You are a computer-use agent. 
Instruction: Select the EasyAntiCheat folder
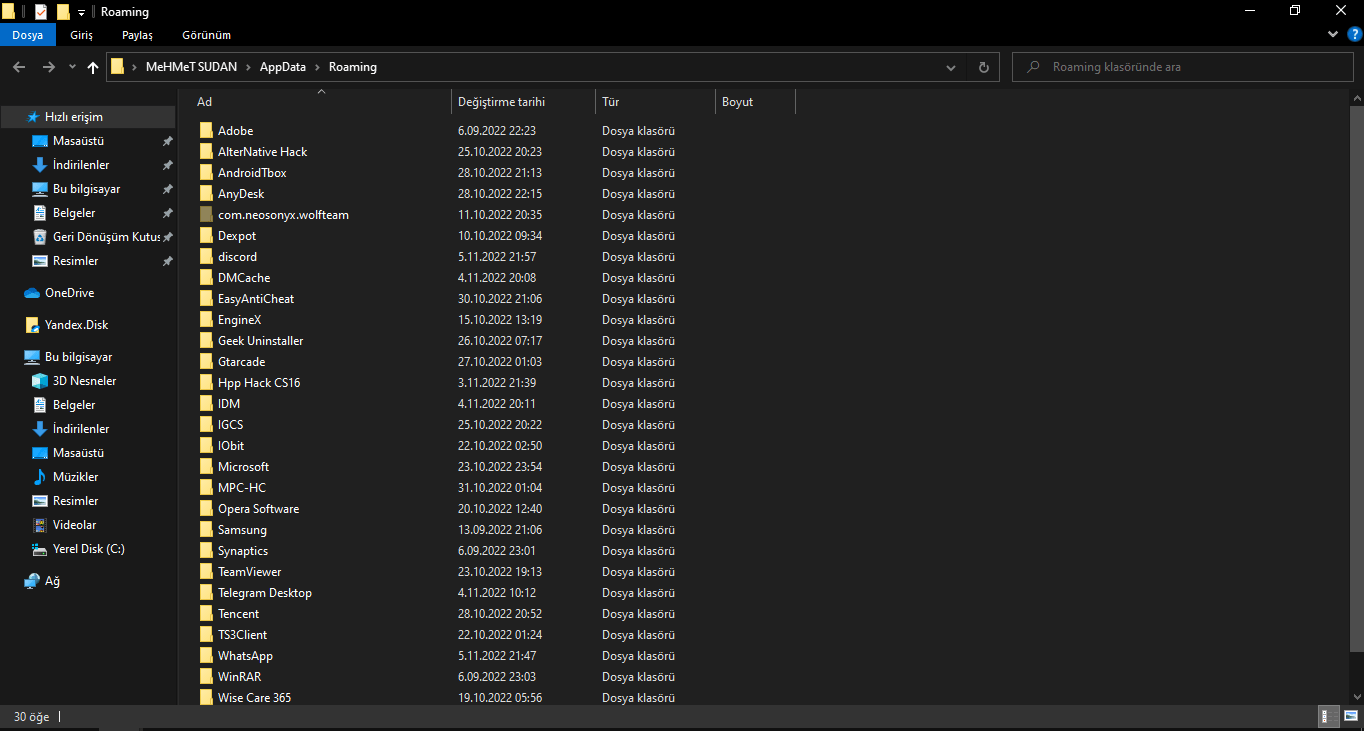256,299
